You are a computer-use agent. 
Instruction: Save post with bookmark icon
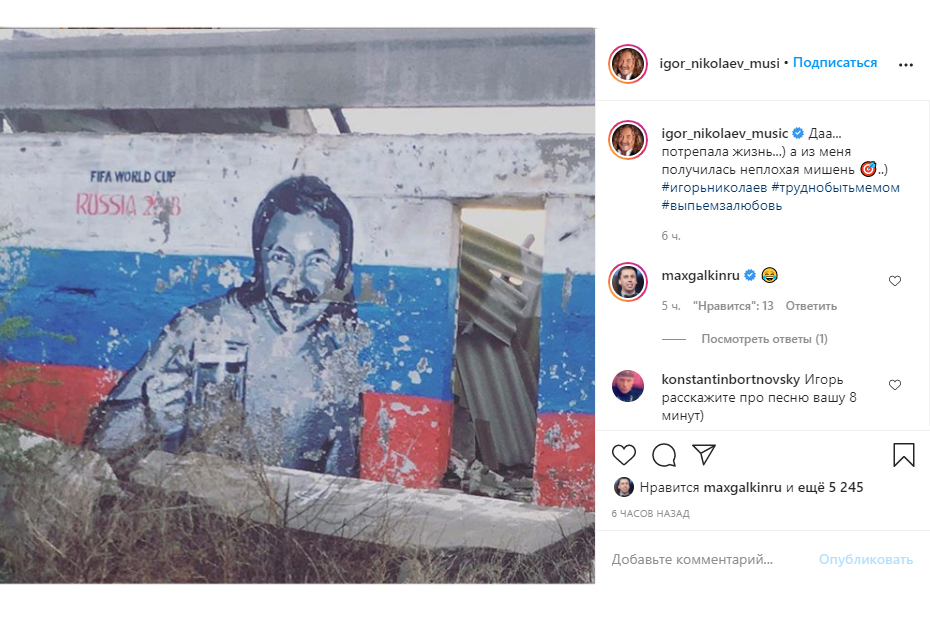click(x=904, y=456)
